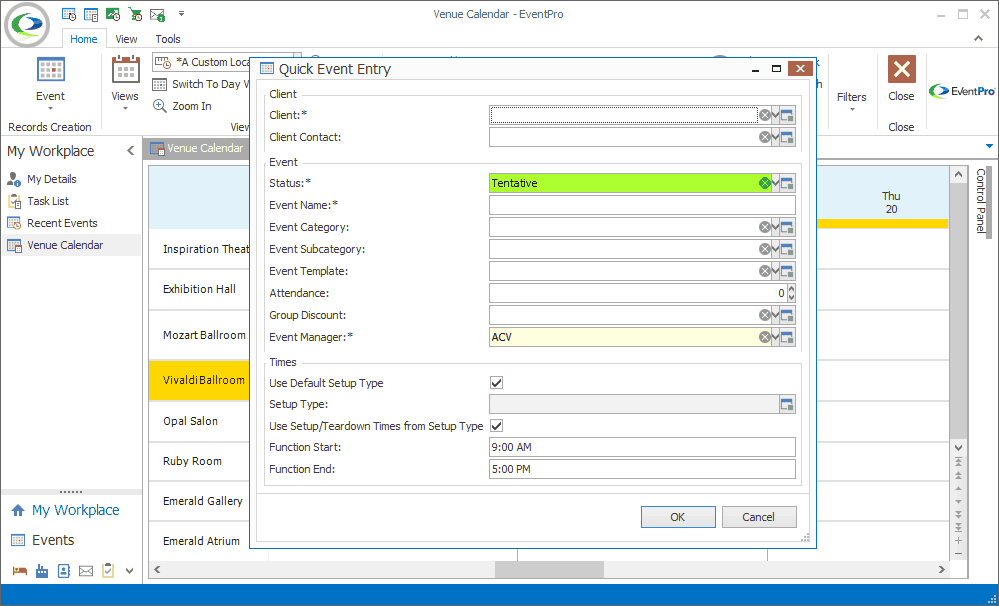Switch to the Home ribbon tab
999x606 pixels.
pyautogui.click(x=83, y=39)
